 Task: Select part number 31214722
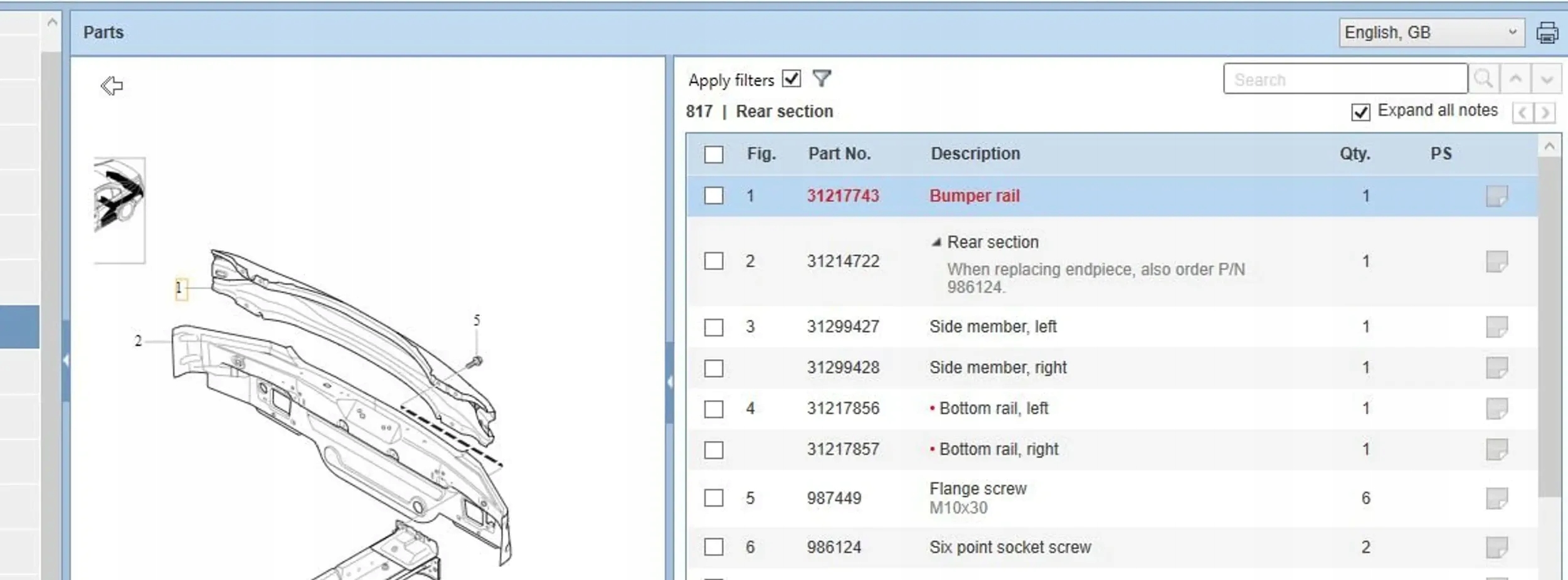pos(843,261)
